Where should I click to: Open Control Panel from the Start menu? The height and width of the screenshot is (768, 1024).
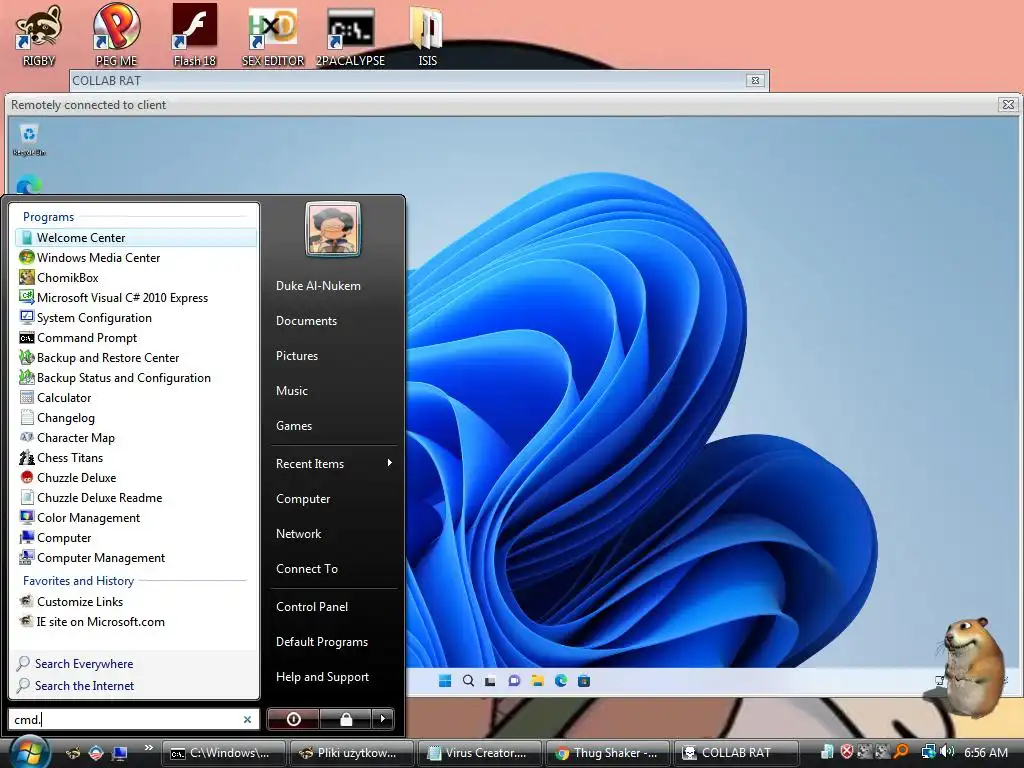click(312, 607)
